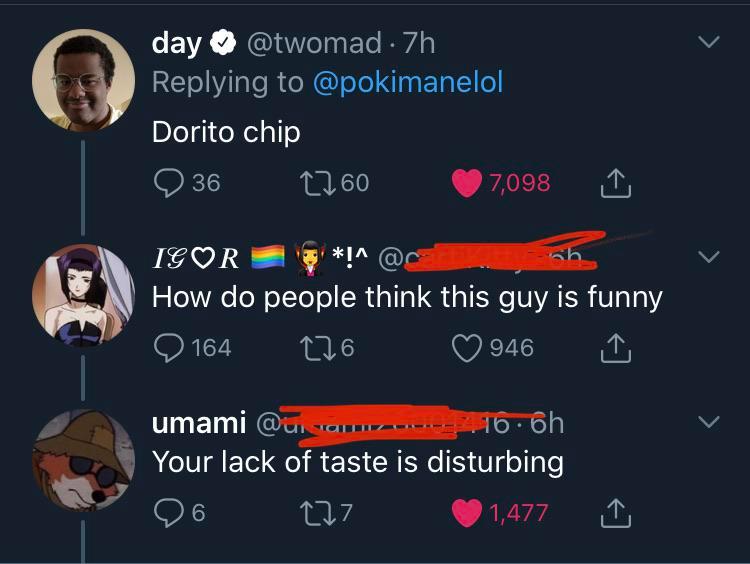Unlike the Dorito chip tweet
Viewport: 750px width, 564px height.
point(466,183)
